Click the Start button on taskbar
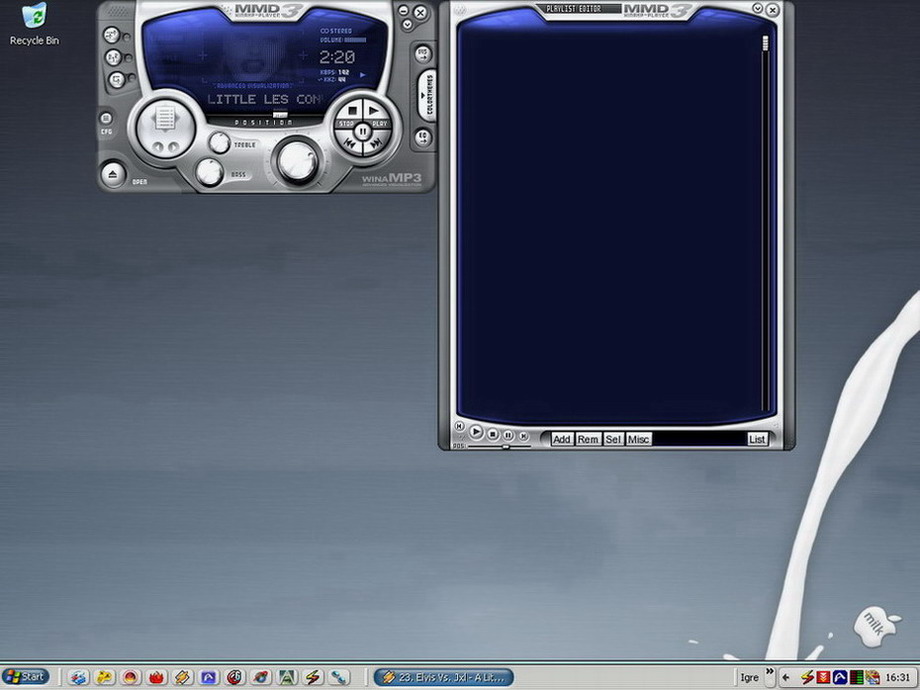This screenshot has width=920, height=690. coord(26,677)
